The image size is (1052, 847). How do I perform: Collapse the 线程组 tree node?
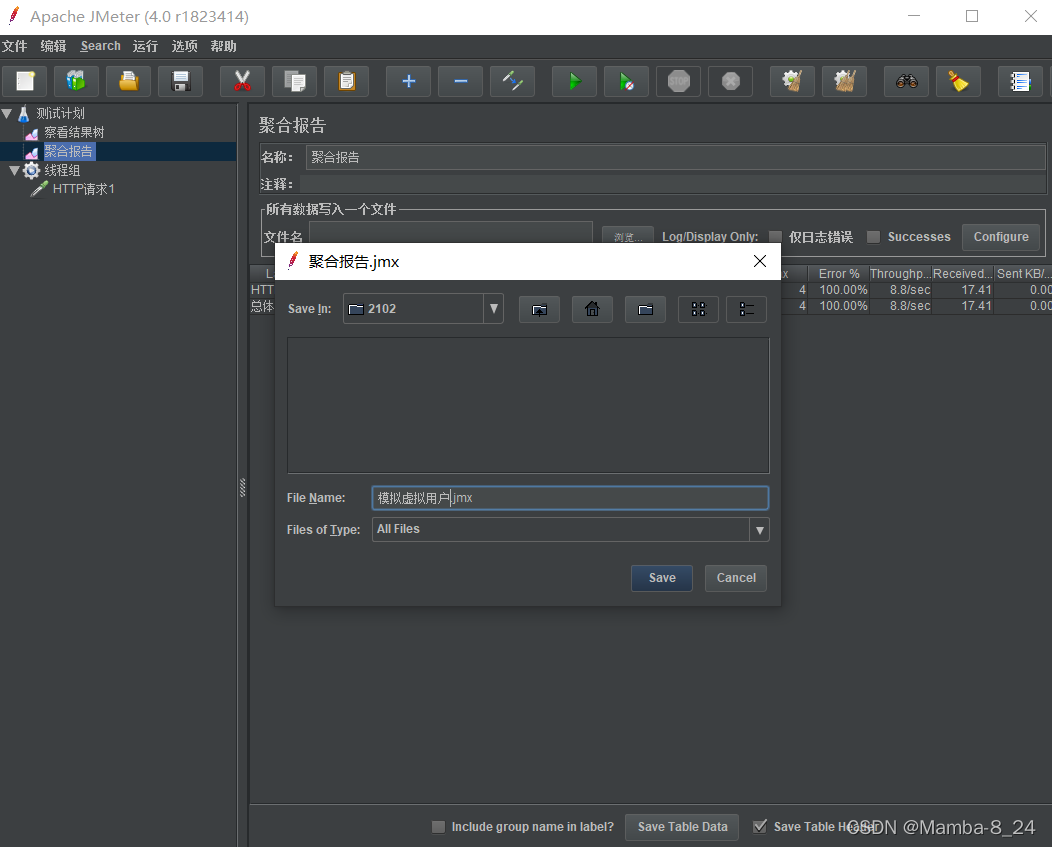coord(14,170)
